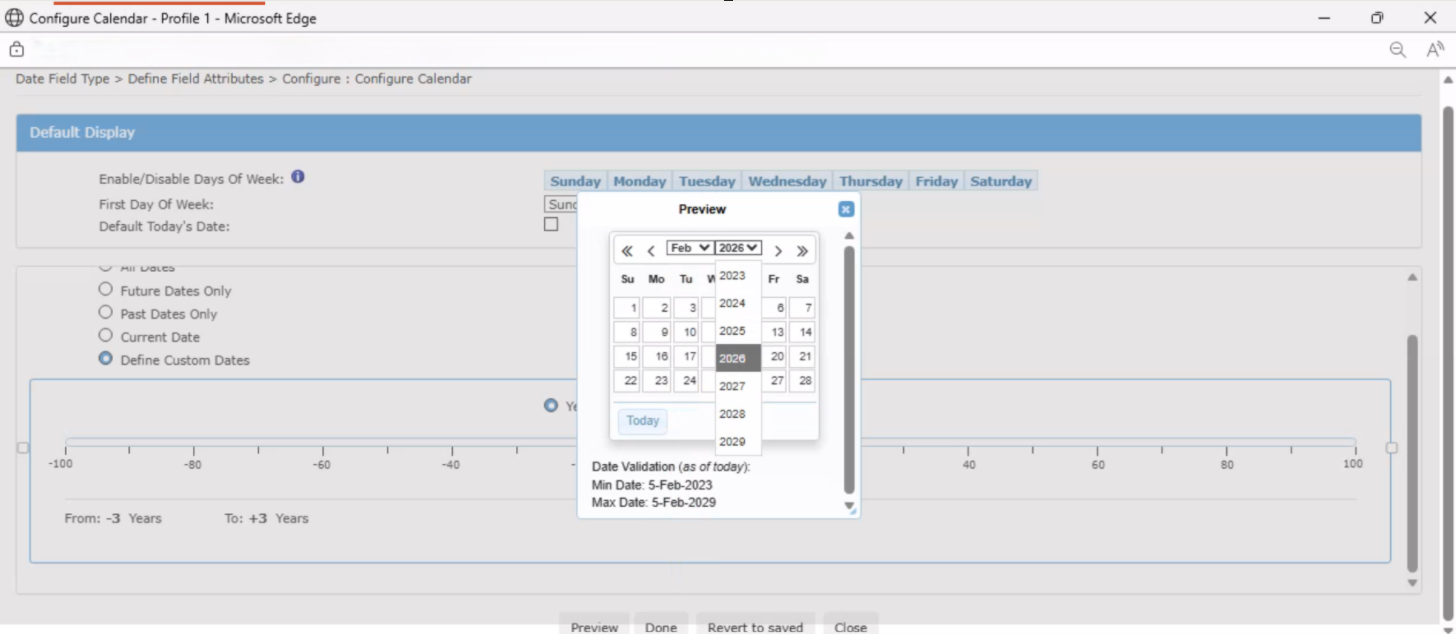Click the Today button in the calendar
The width and height of the screenshot is (1456, 634).
pyautogui.click(x=642, y=421)
